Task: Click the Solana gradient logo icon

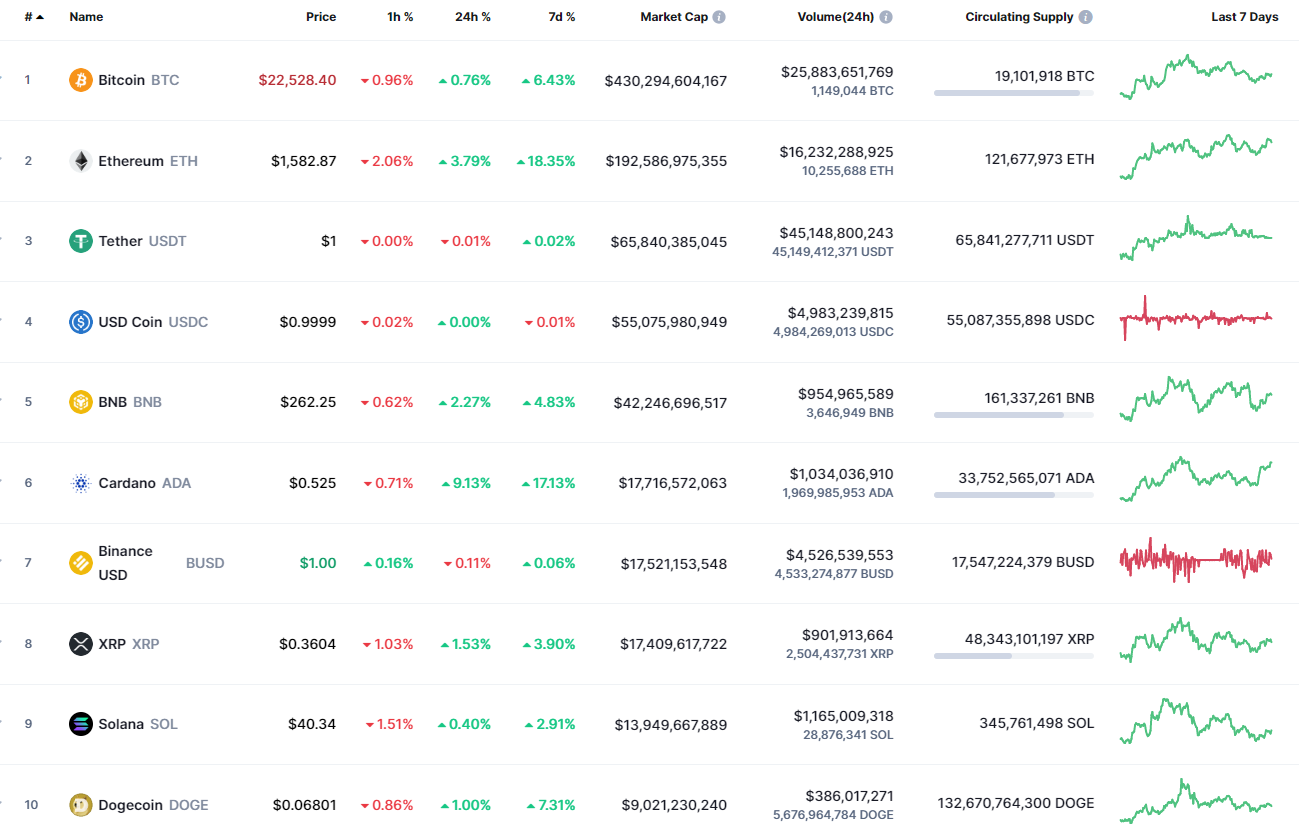Action: point(81,724)
